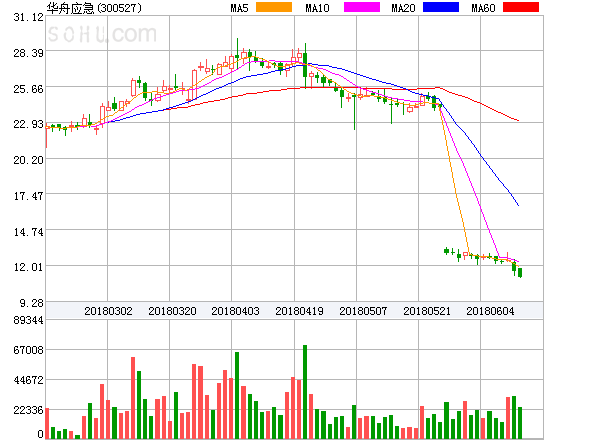Click the MA60 legend label

(x=483, y=8)
